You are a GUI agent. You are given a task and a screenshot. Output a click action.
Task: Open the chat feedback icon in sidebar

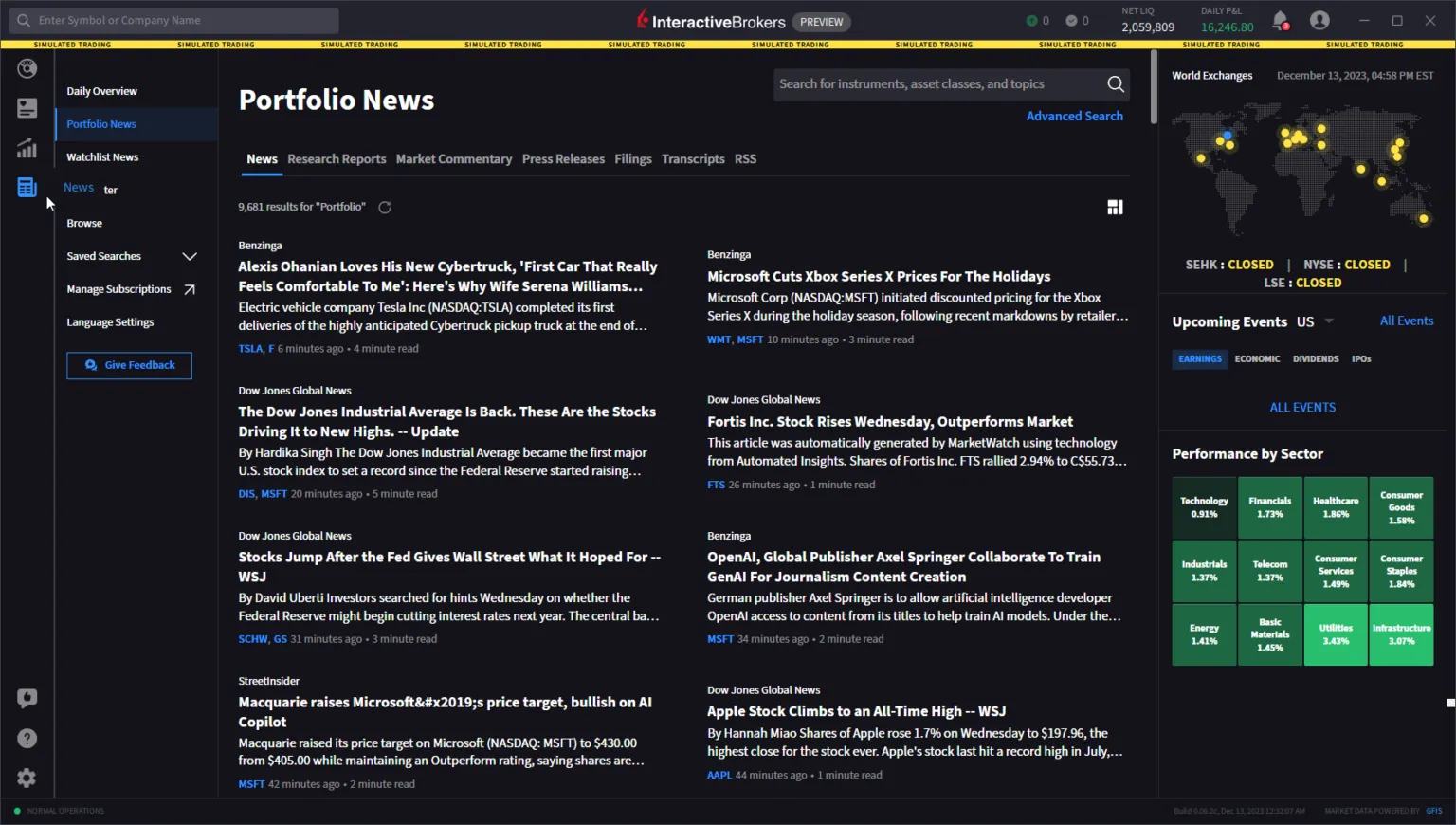click(27, 699)
